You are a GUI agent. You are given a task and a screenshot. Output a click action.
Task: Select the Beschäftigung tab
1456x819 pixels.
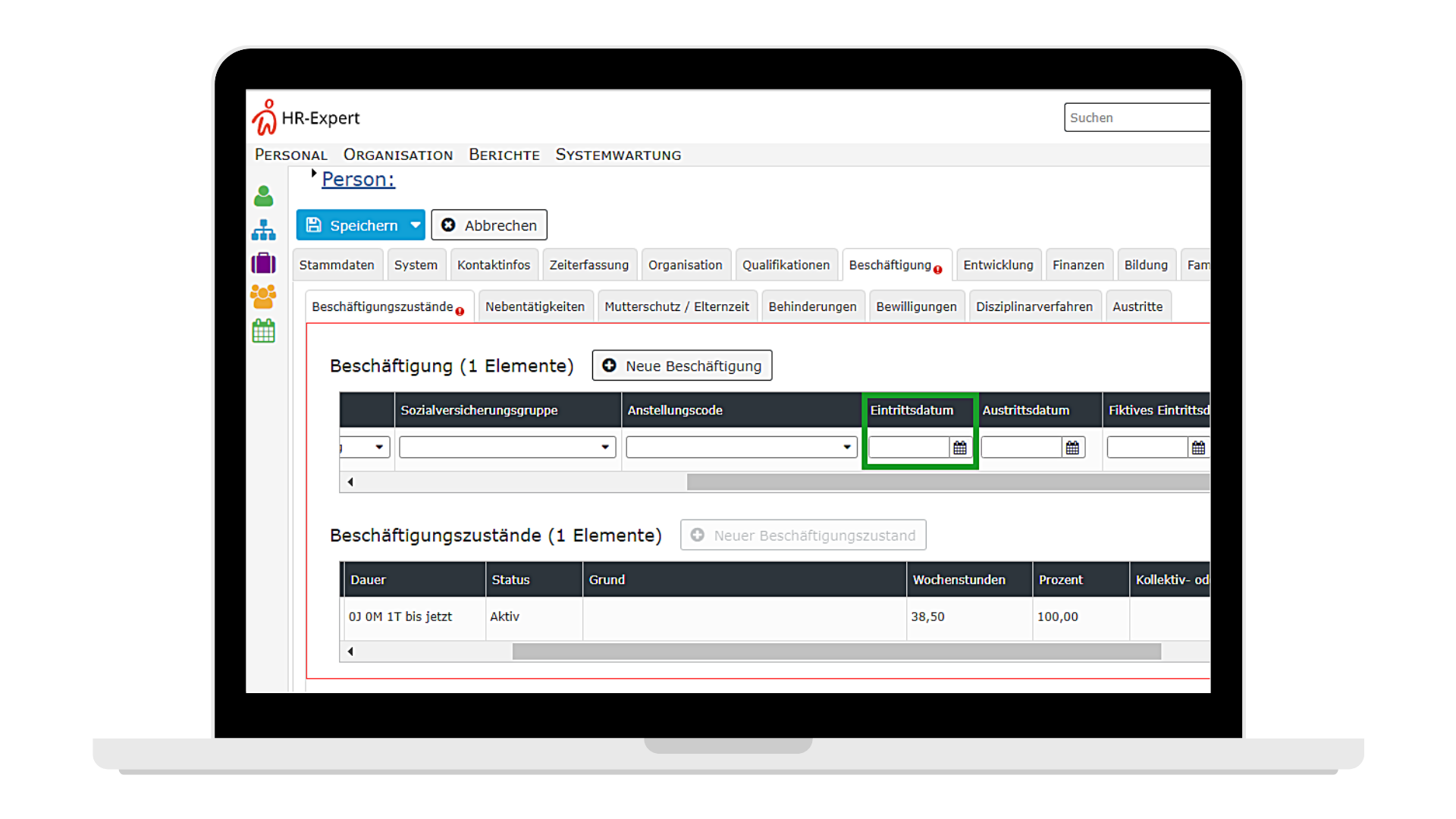click(x=896, y=265)
